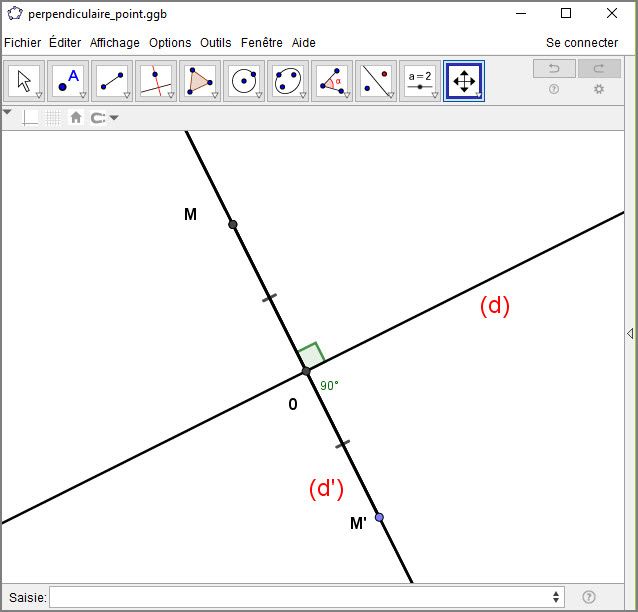Viewport: 638px width, 612px height.
Task: Open the Éditer menu
Action: (x=65, y=42)
